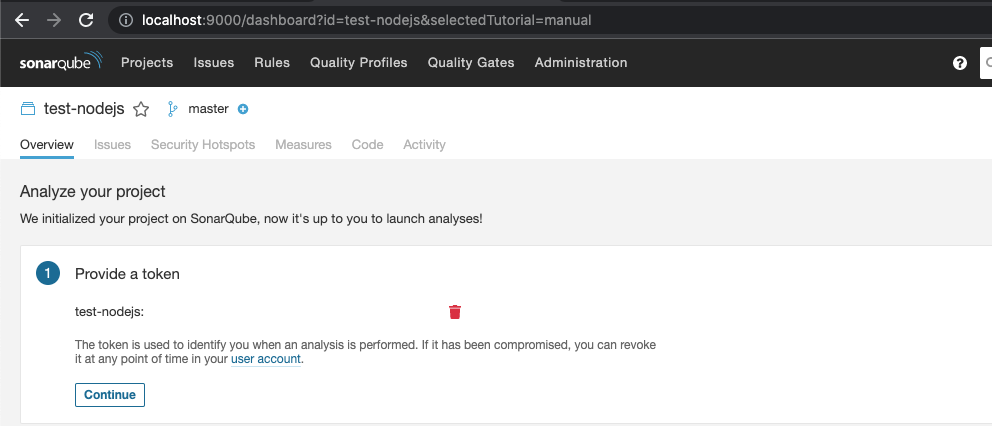This screenshot has height=426, width=992.
Task: Click the localhost:9000 address bar URL
Action: click(367, 20)
